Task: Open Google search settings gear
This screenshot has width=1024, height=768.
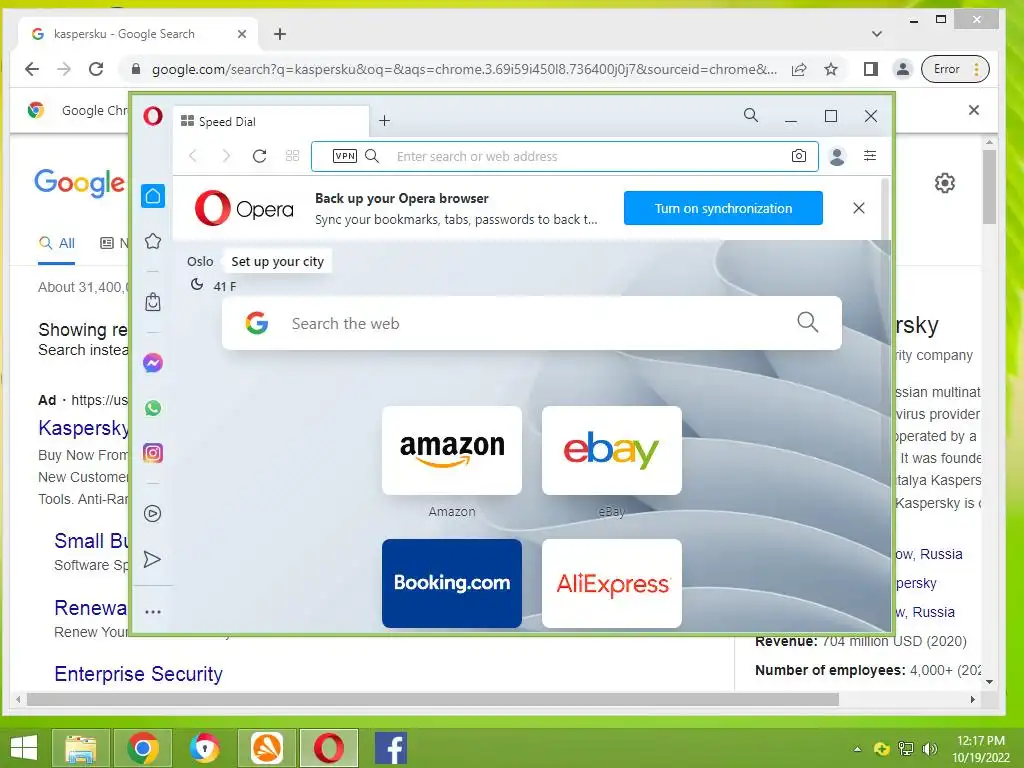Action: pos(944,183)
